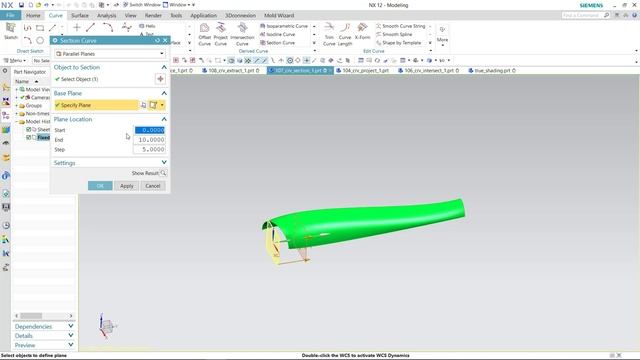The width and height of the screenshot is (640, 360).
Task: Select the Intersection Curve tool
Action: (x=242, y=34)
